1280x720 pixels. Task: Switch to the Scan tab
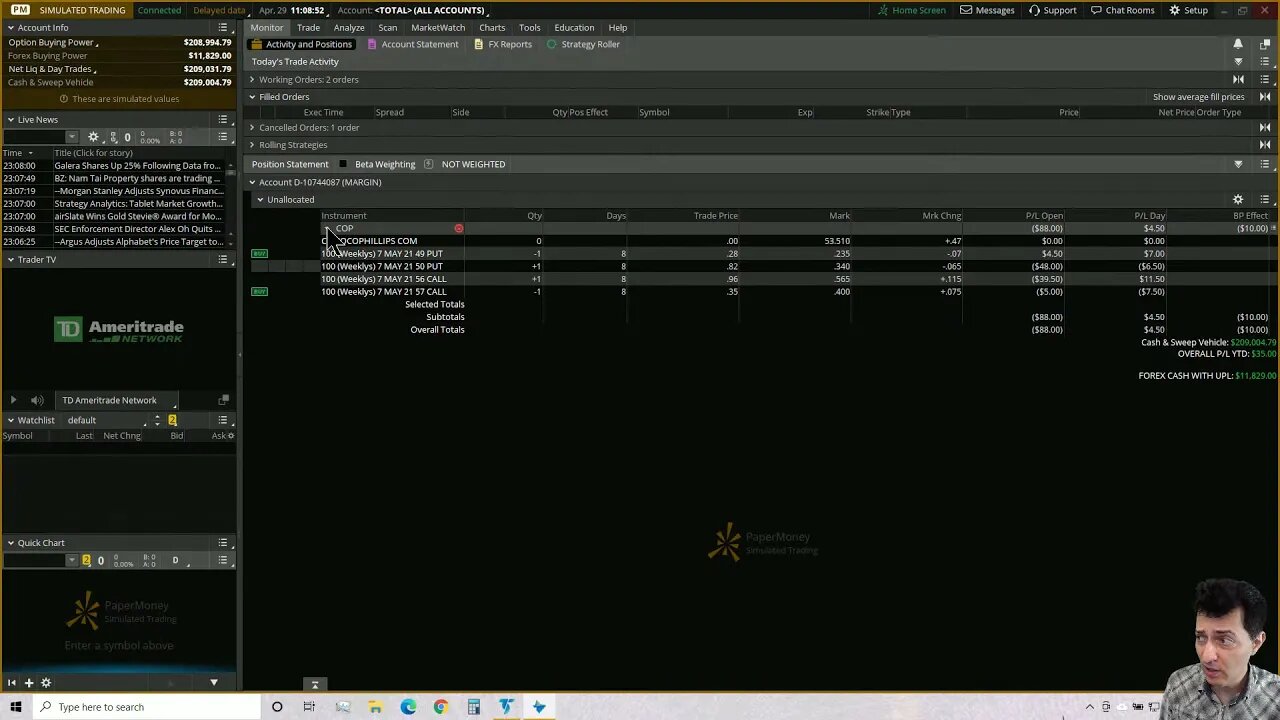point(388,27)
